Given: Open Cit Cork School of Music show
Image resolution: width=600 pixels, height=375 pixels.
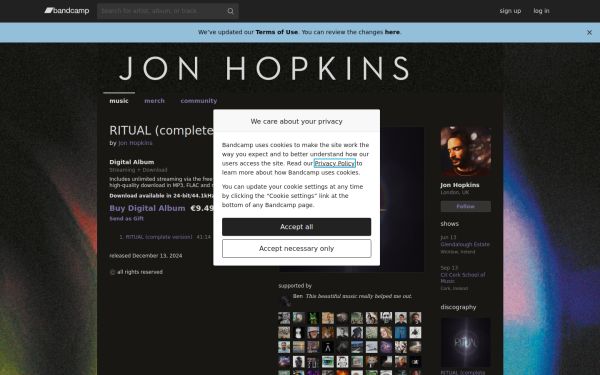Looking at the screenshot, I should coord(463,278).
